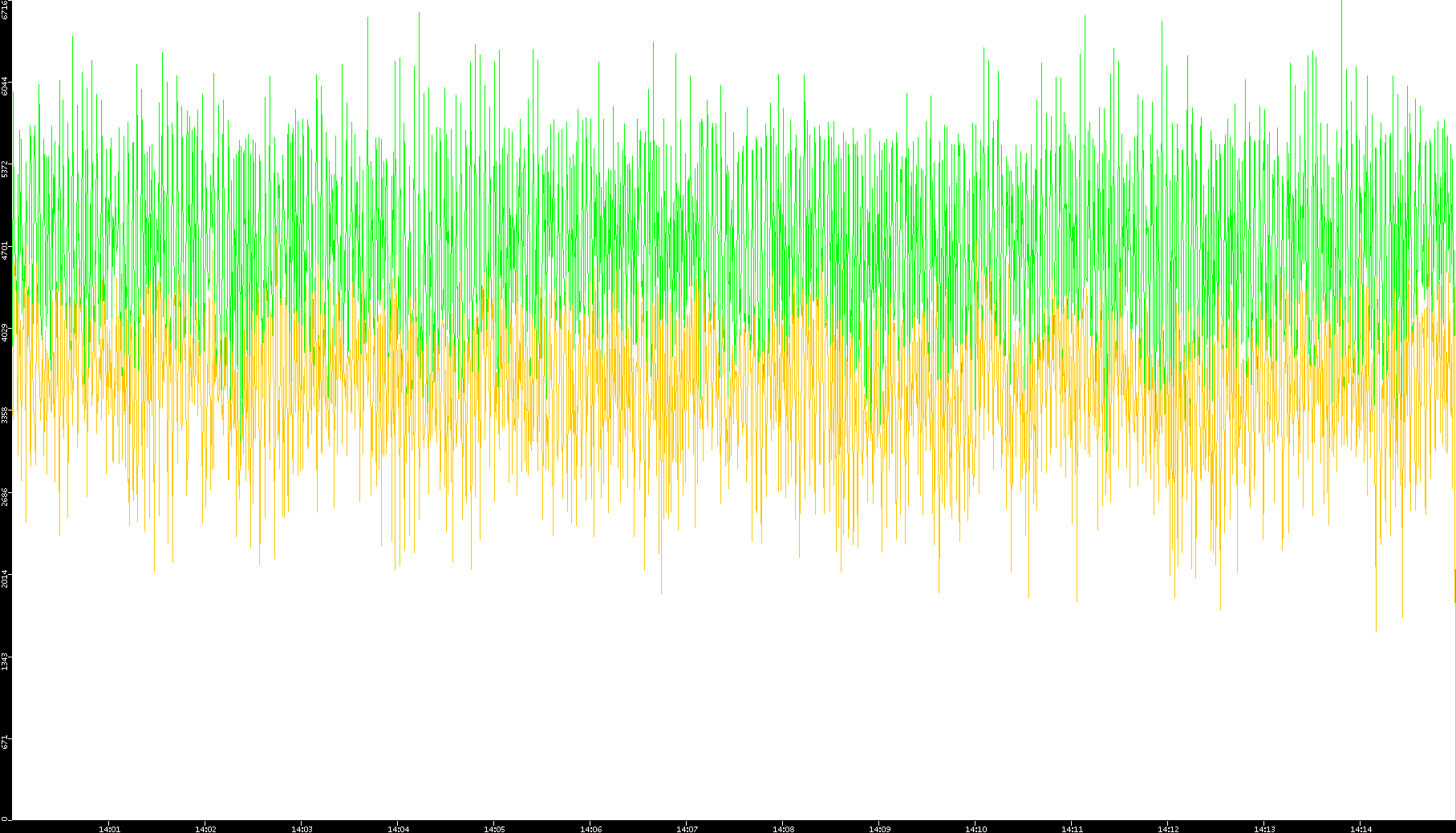Select the 2014 y-axis label
Screen dimensions: 1456x833
tap(5, 579)
